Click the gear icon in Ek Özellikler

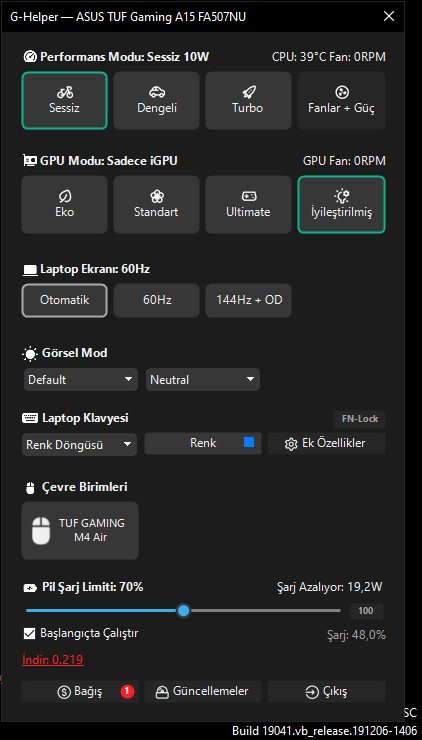click(x=291, y=444)
